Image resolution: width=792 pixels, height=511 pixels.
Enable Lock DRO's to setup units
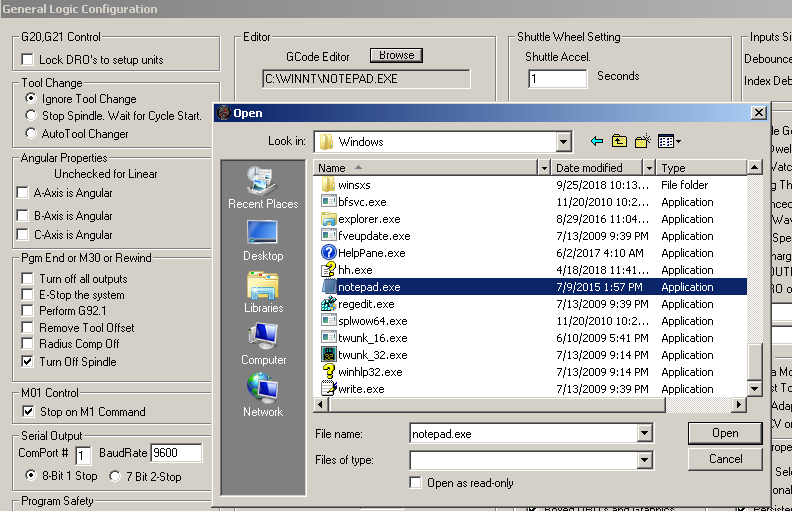click(x=27, y=60)
